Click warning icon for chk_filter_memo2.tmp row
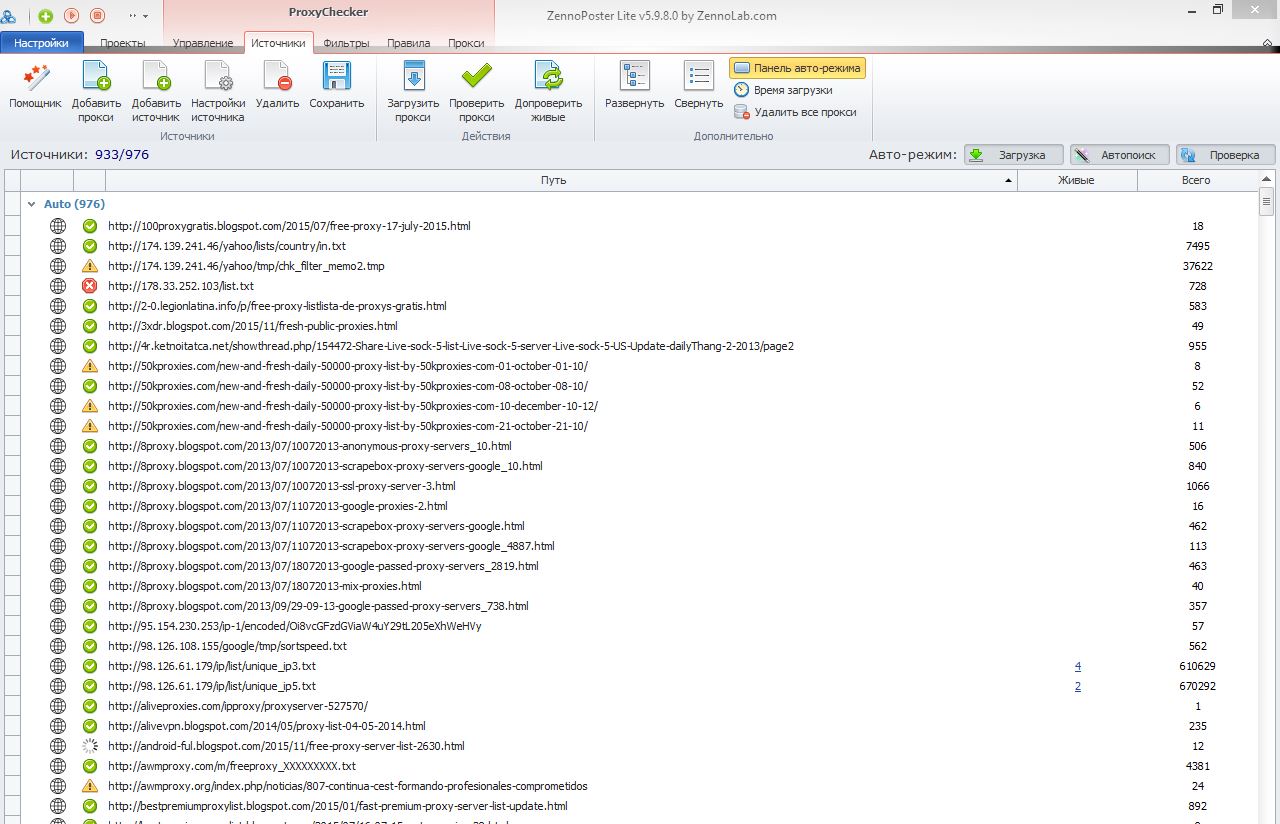 90,266
